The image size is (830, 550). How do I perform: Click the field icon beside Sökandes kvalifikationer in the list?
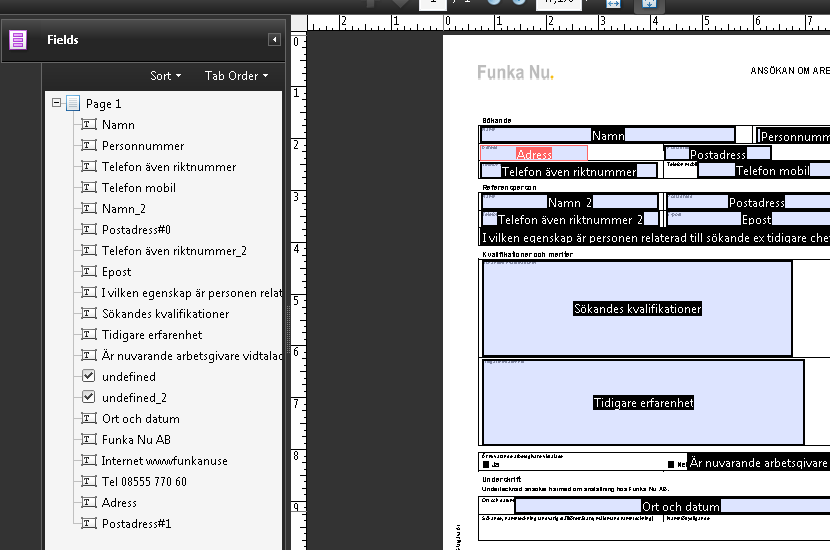[89, 313]
